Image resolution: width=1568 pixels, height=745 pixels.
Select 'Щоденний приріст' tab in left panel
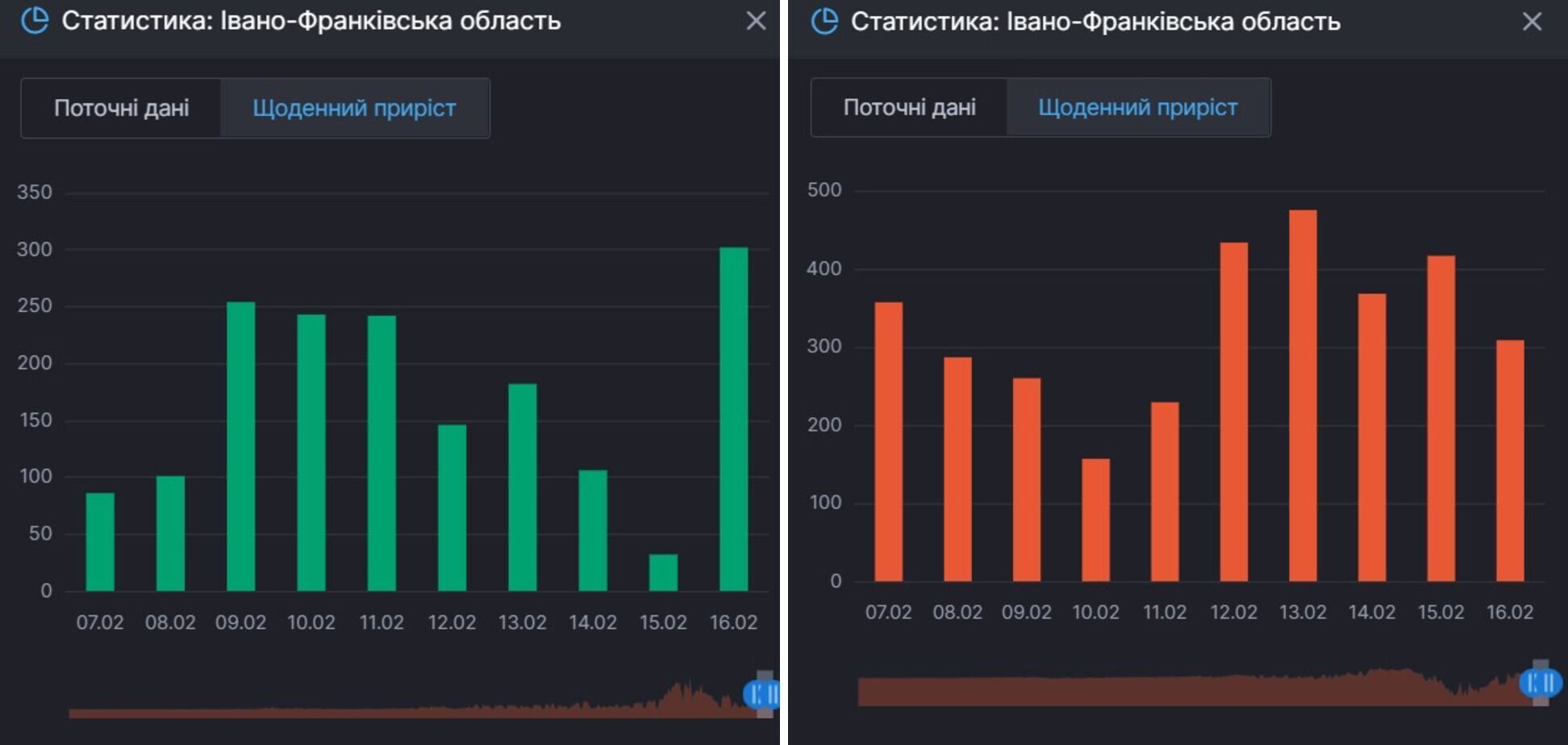(x=354, y=108)
